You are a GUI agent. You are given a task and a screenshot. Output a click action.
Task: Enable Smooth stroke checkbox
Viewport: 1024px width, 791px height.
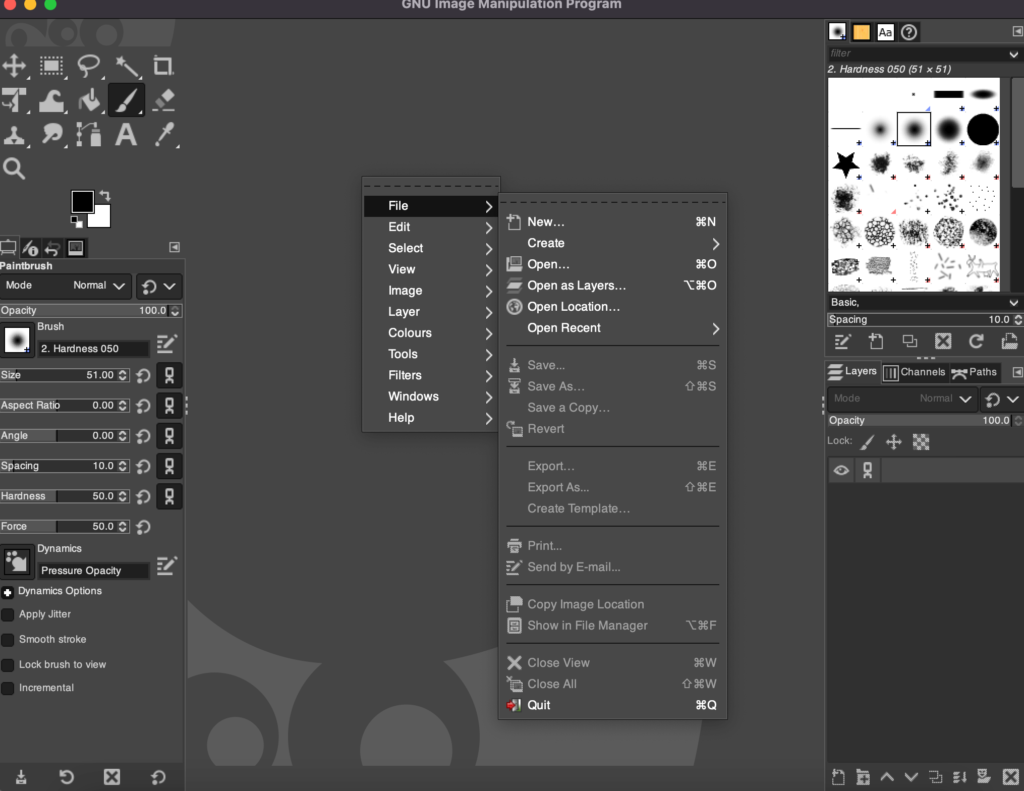click(8, 639)
